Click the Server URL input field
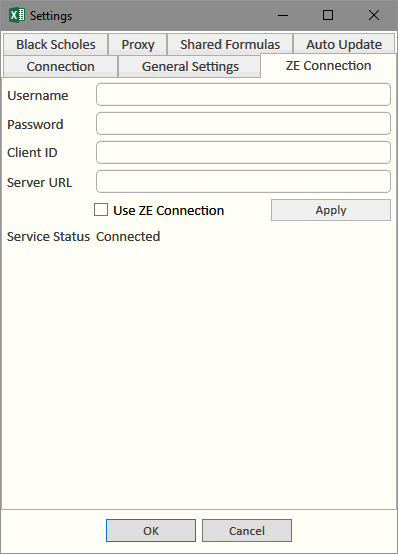The width and height of the screenshot is (398, 554). [243, 181]
